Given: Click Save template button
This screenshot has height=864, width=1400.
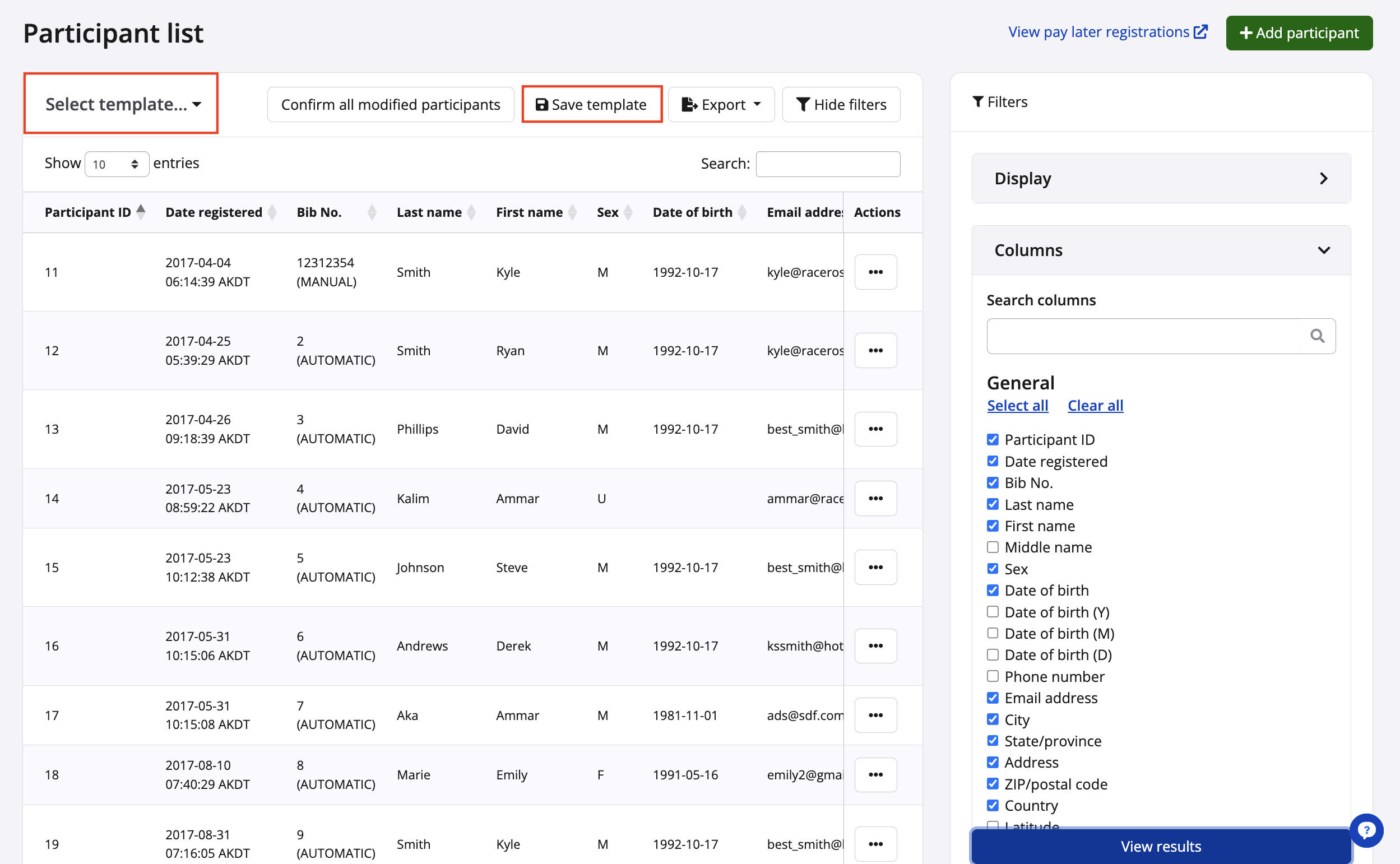Looking at the screenshot, I should coord(591,105).
